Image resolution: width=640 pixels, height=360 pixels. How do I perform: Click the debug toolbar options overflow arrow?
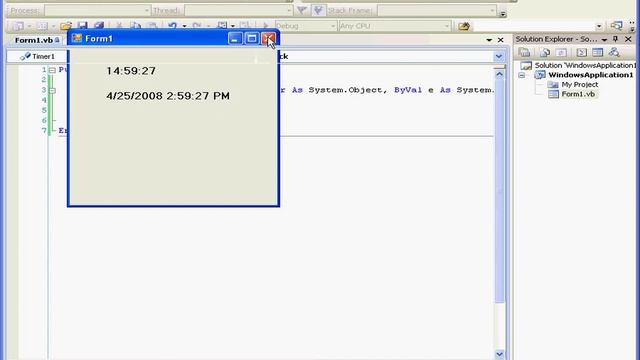click(x=503, y=14)
